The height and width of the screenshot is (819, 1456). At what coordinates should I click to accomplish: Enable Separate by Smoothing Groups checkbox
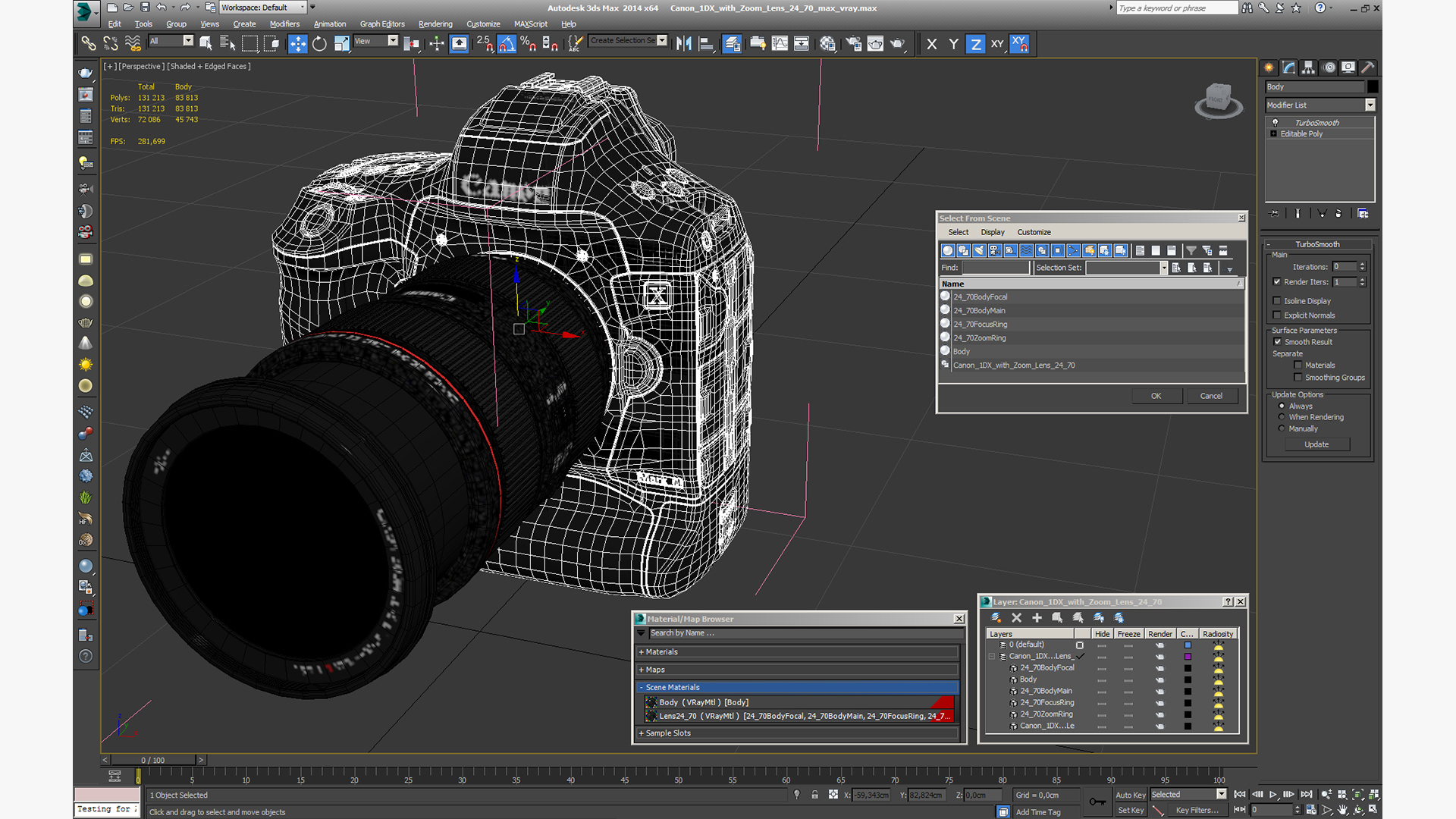(1298, 377)
